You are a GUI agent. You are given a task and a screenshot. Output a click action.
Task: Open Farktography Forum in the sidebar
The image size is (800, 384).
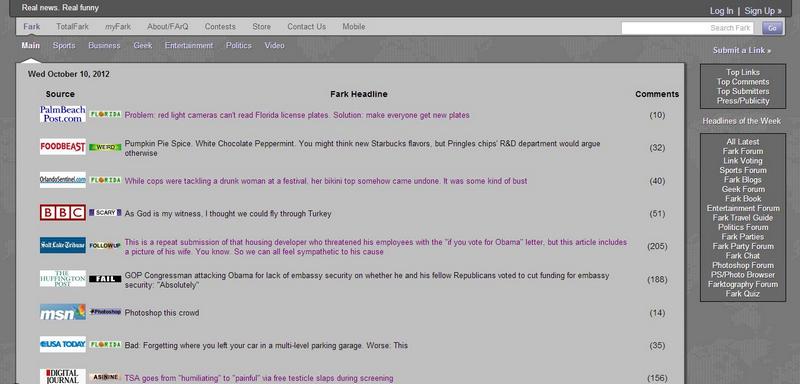tap(743, 284)
